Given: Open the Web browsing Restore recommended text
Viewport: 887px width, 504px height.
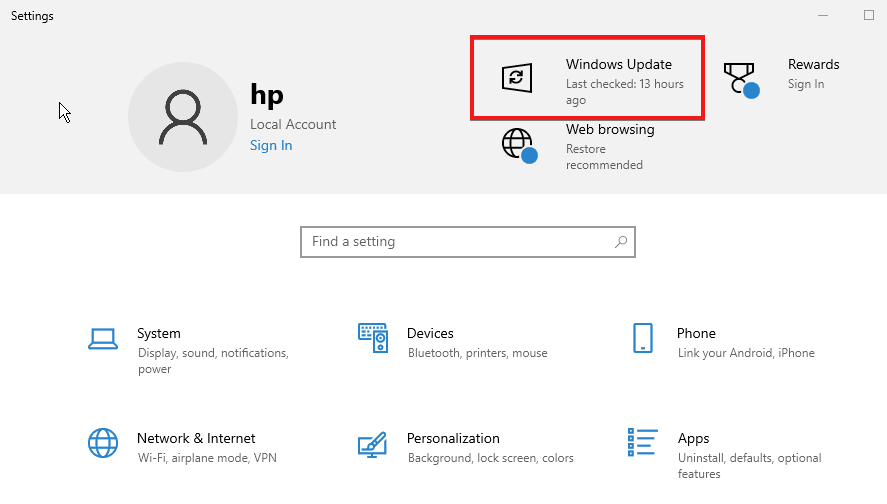Looking at the screenshot, I should [x=604, y=157].
